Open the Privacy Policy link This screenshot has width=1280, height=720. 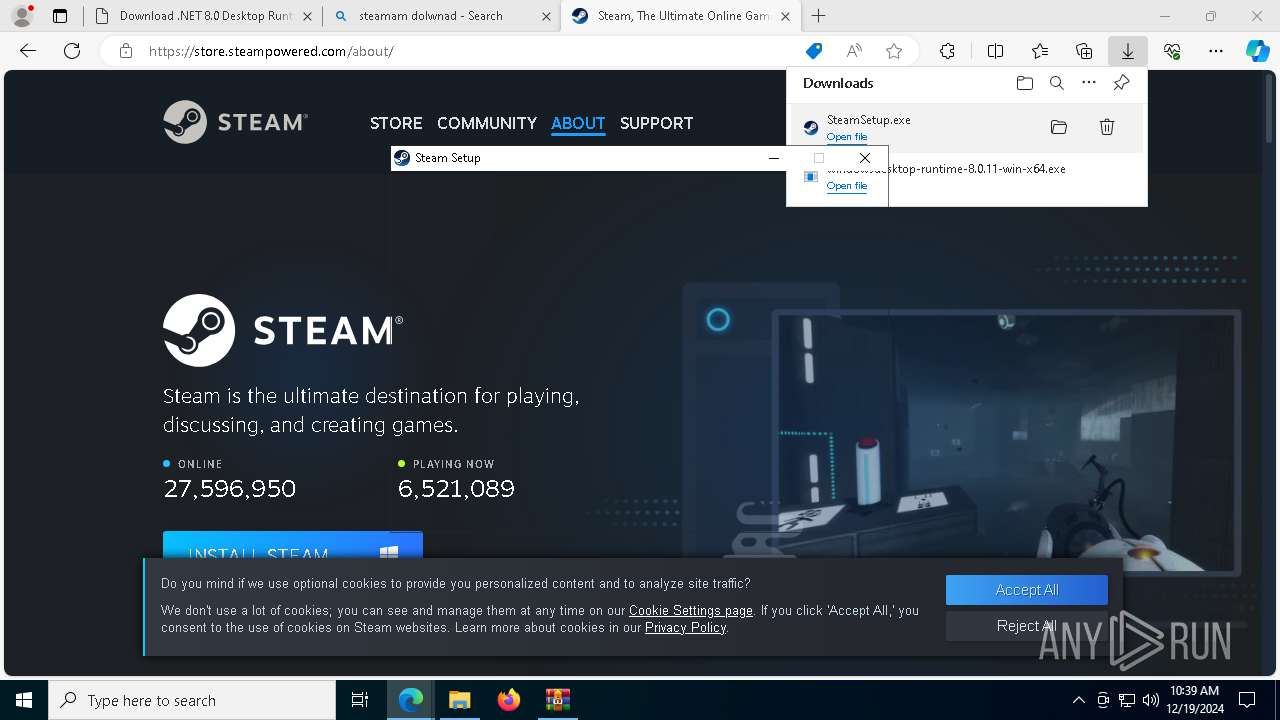686,627
